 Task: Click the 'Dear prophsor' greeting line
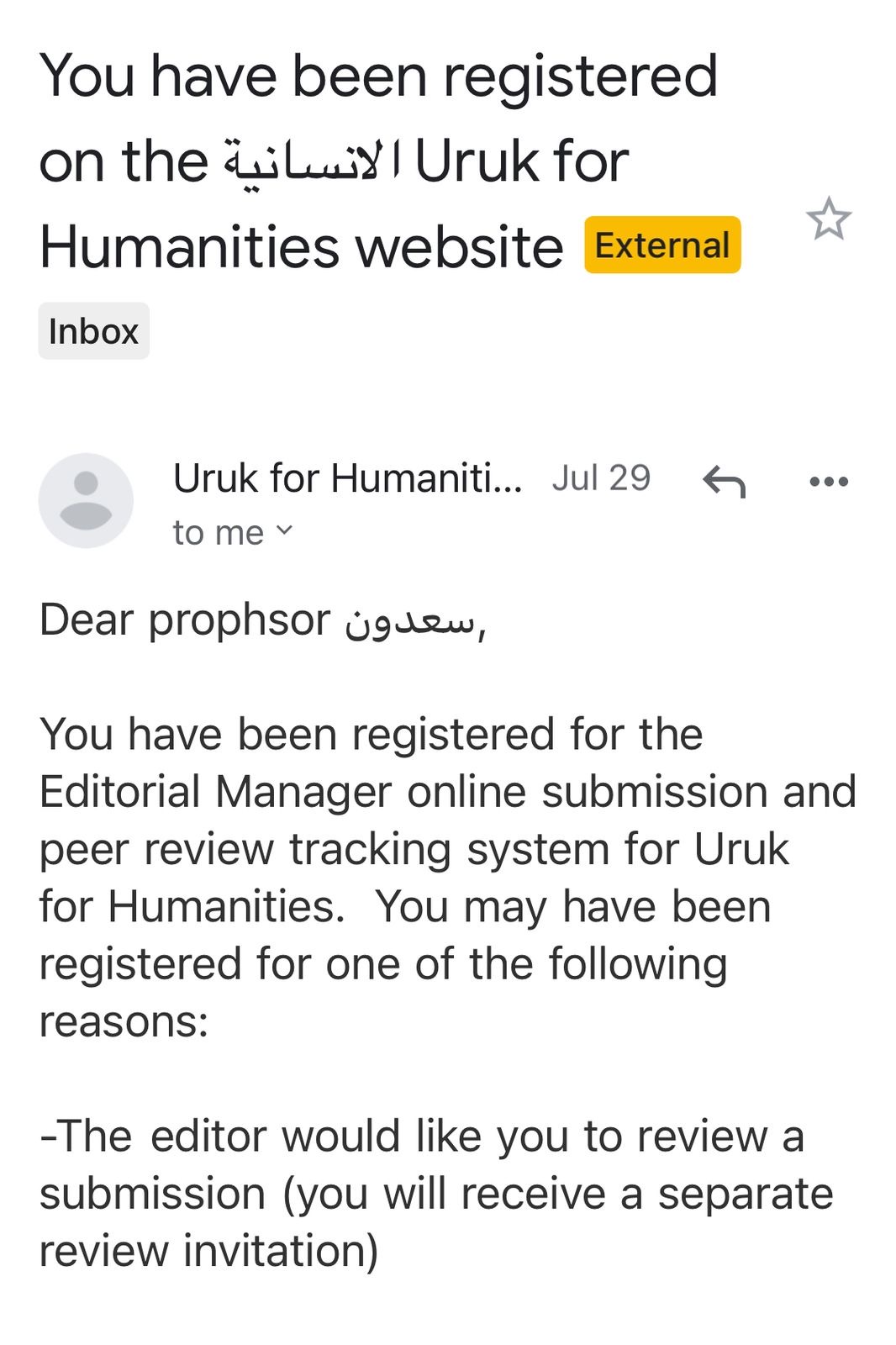click(x=185, y=621)
